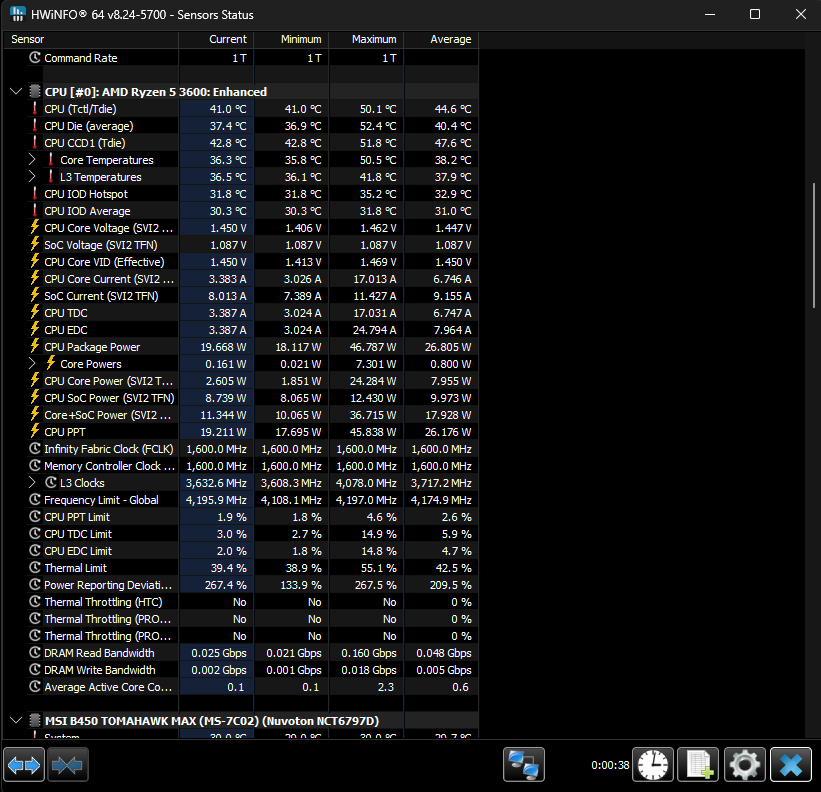Click the 0:00:38 elapsed timer text
Screen dimensions: 821x792
coord(610,765)
